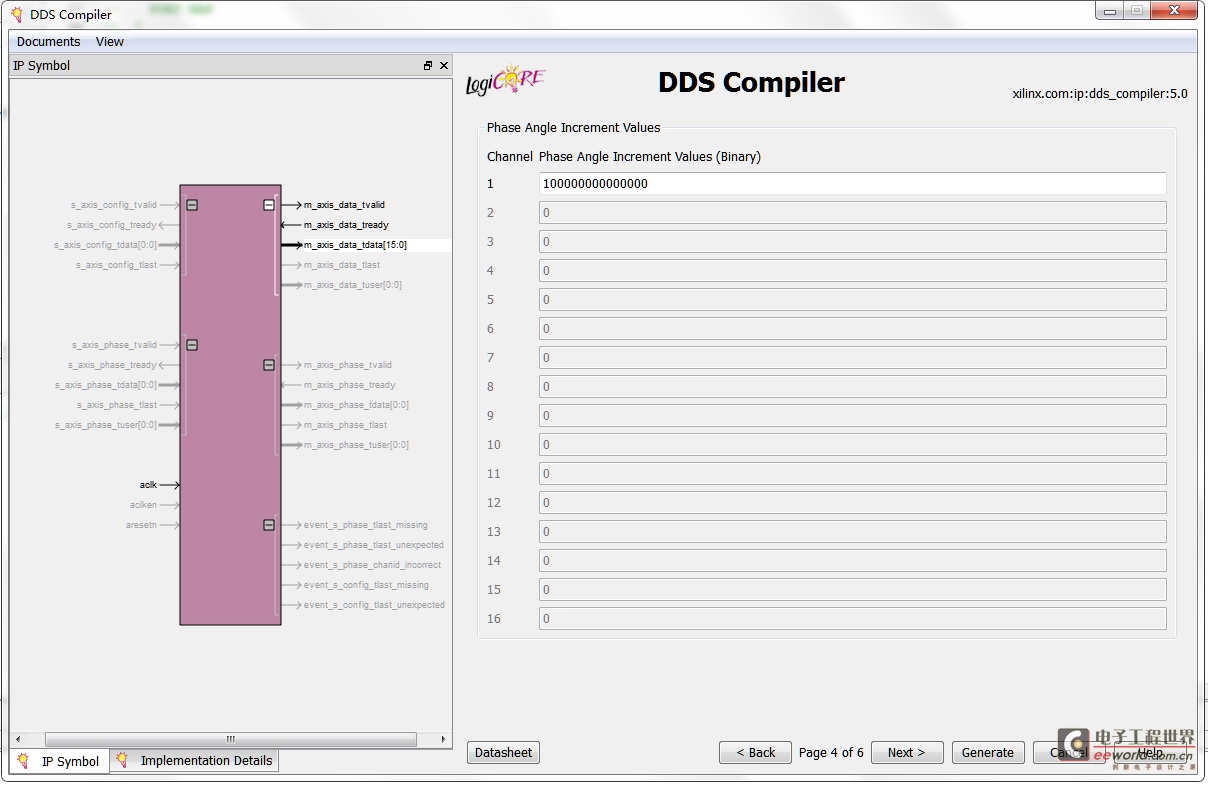Select the aresetn port label

141,525
